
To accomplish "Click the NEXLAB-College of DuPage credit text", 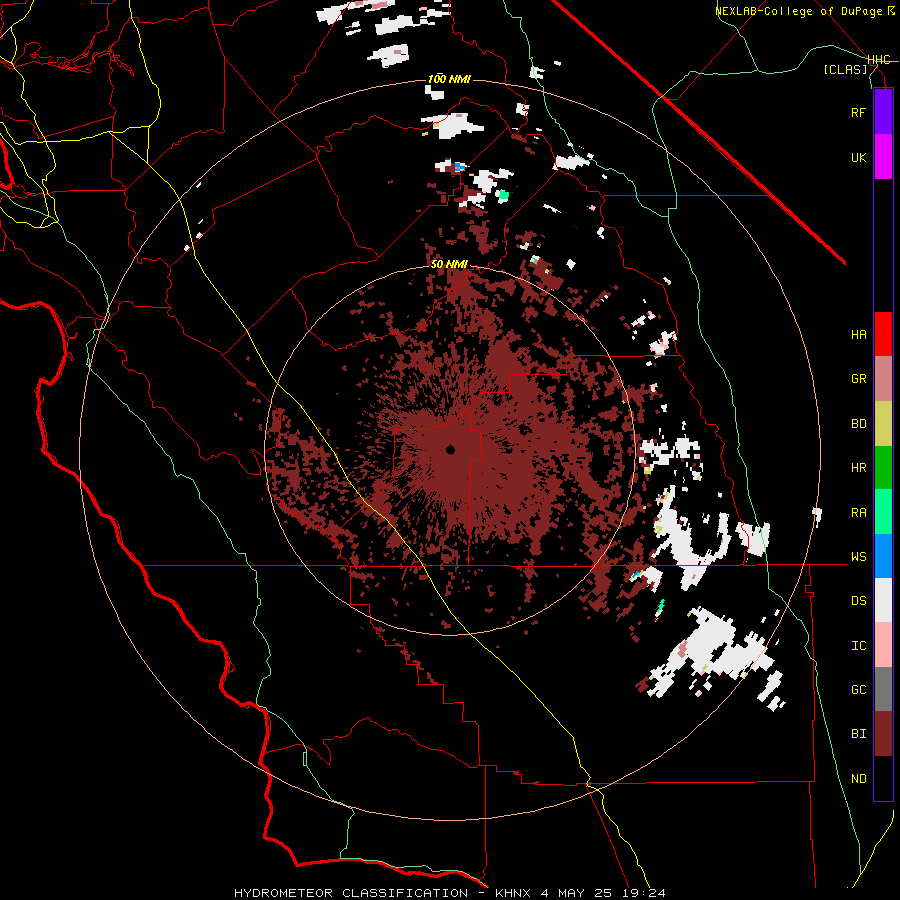I will point(798,11).
